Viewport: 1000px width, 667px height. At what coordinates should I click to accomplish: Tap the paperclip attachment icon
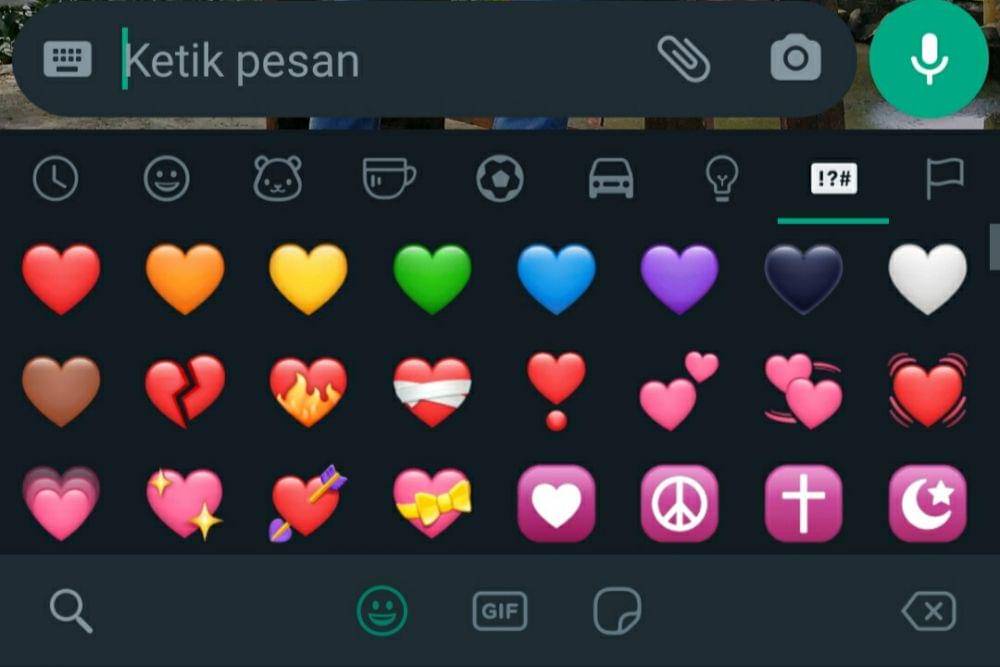coord(684,59)
